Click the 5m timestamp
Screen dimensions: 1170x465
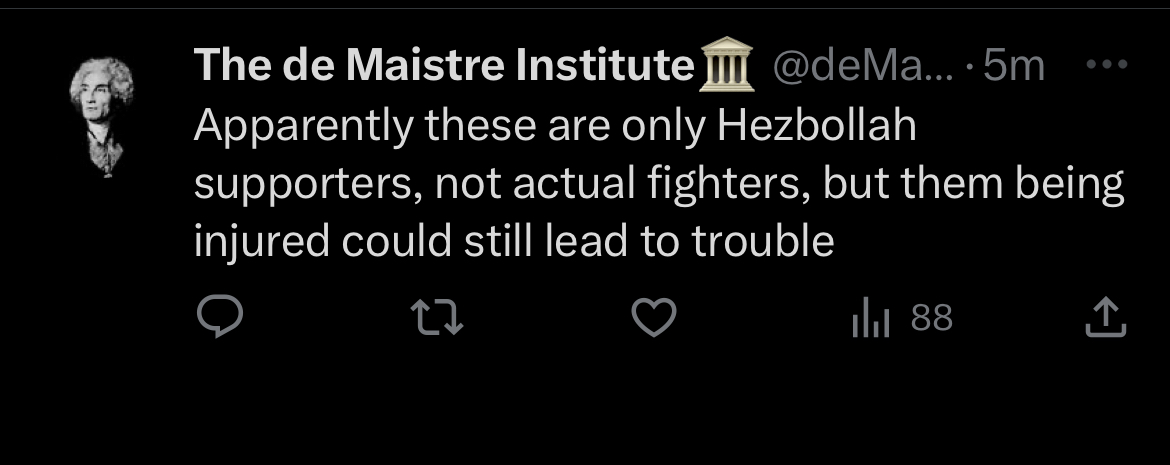[1013, 67]
